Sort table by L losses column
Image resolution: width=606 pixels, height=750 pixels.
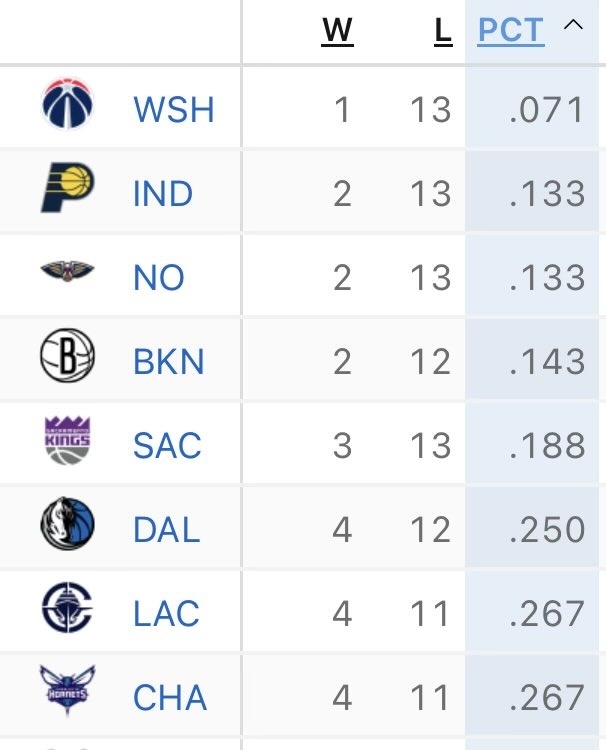coord(442,31)
